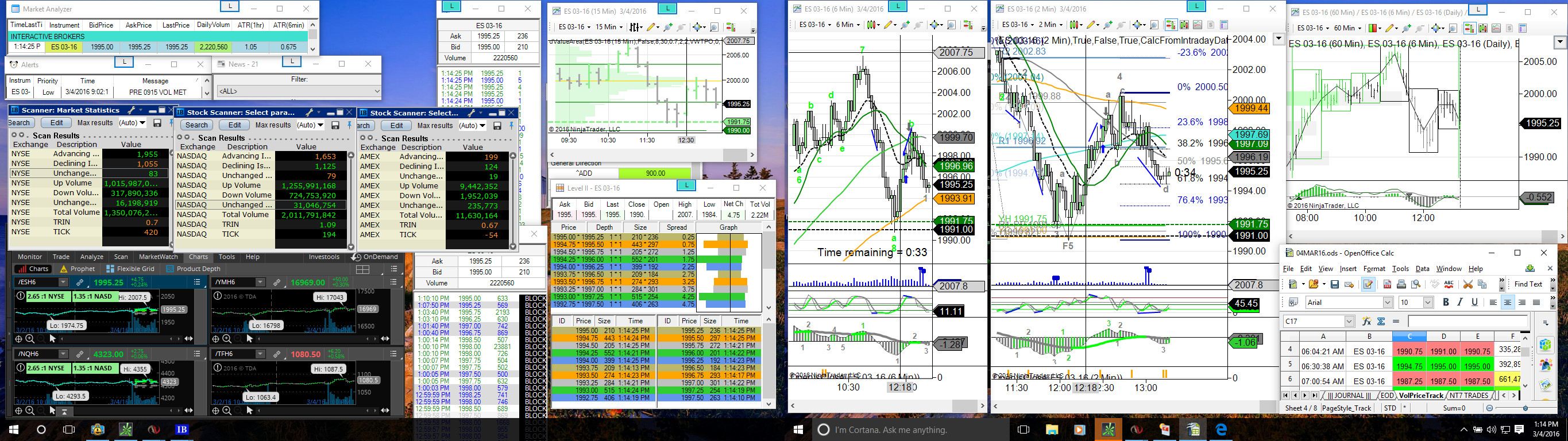Open the /ESH6 symbol dropdown arrow
This screenshot has height=441, width=1568.
(x=63, y=283)
